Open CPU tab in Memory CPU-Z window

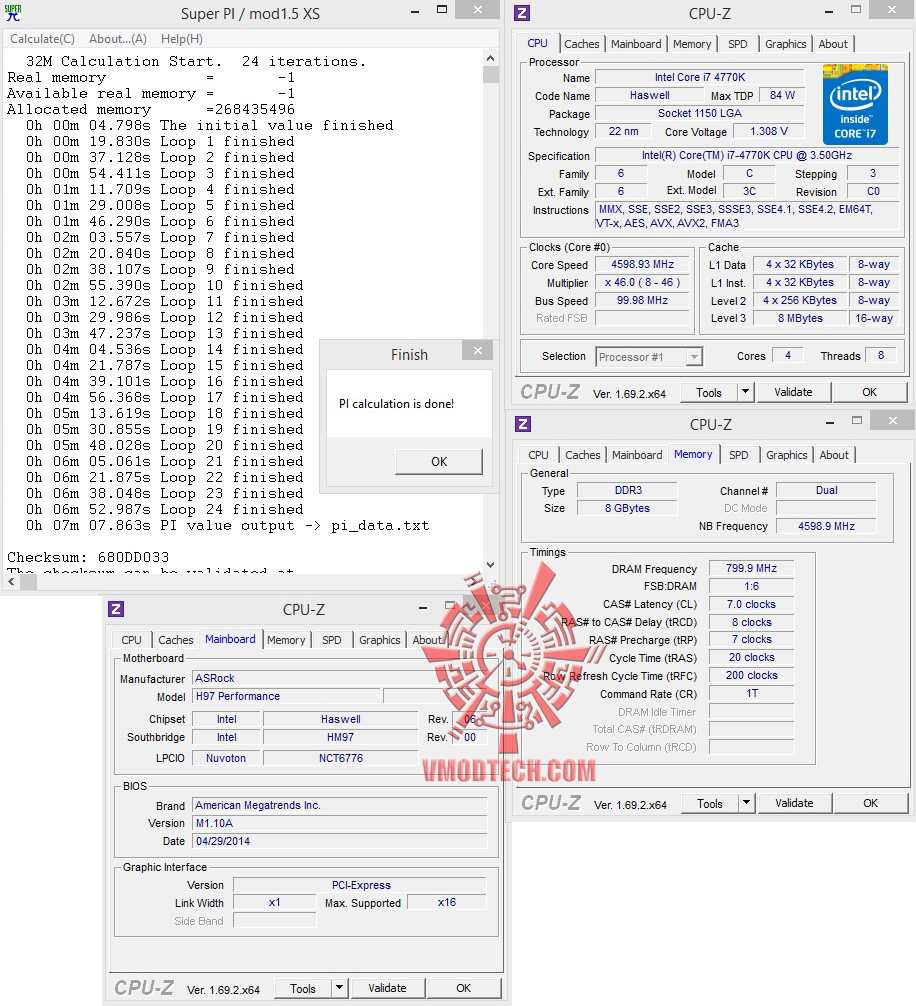click(538, 455)
